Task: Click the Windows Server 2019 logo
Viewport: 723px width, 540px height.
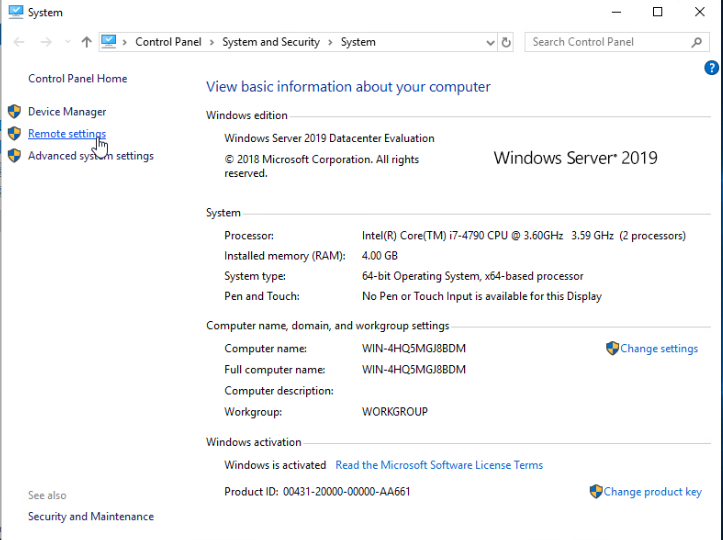Action: click(575, 158)
